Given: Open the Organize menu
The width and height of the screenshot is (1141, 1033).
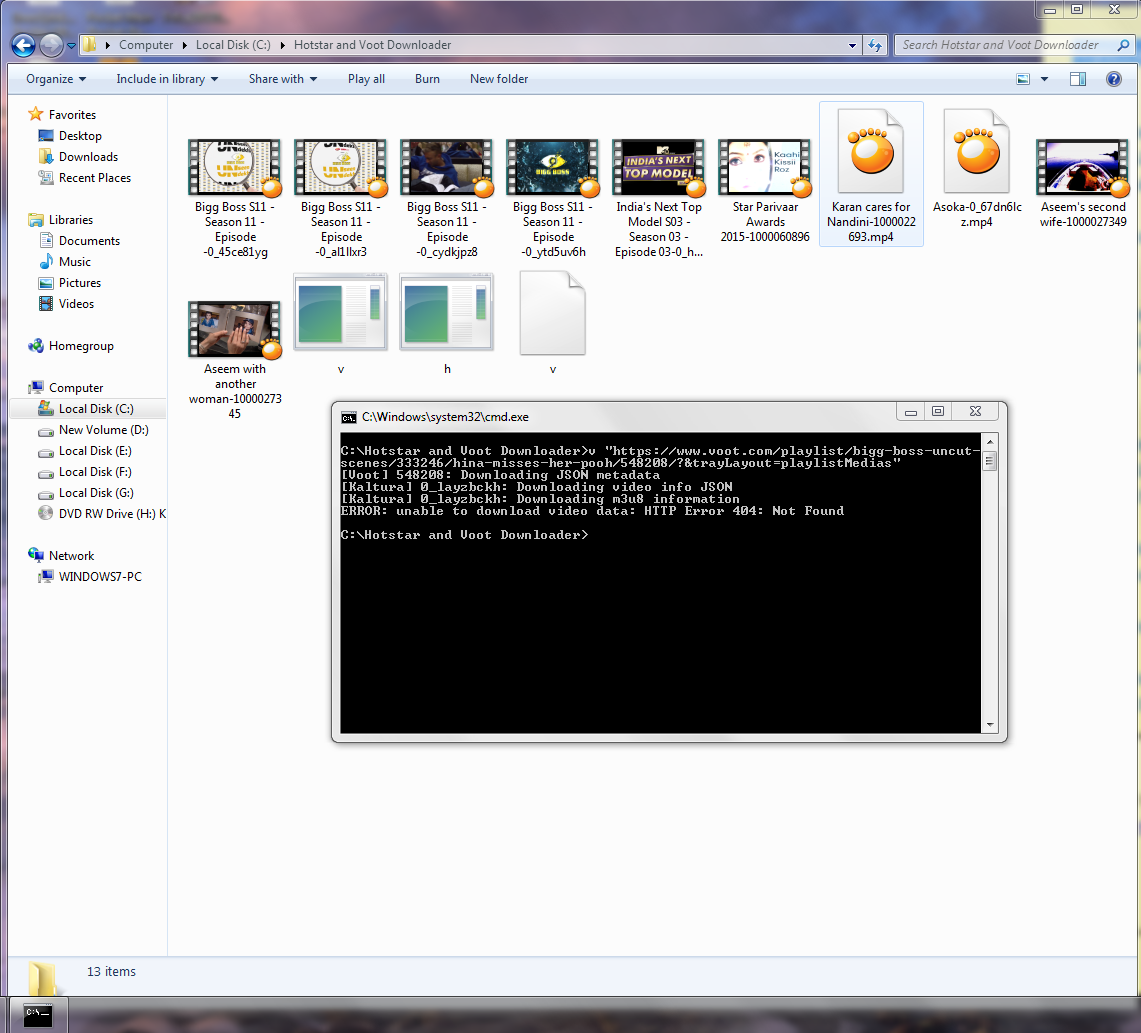Looking at the screenshot, I should (x=56, y=79).
